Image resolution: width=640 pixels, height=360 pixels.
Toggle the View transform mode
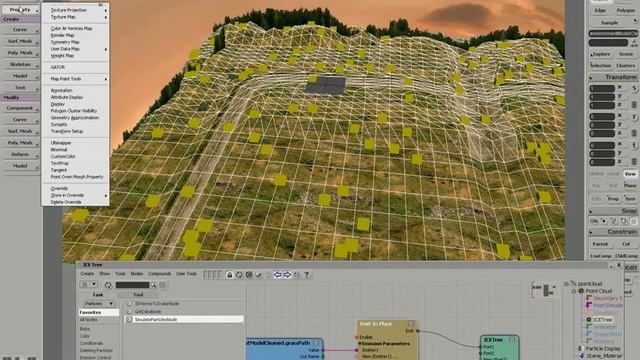630,174
